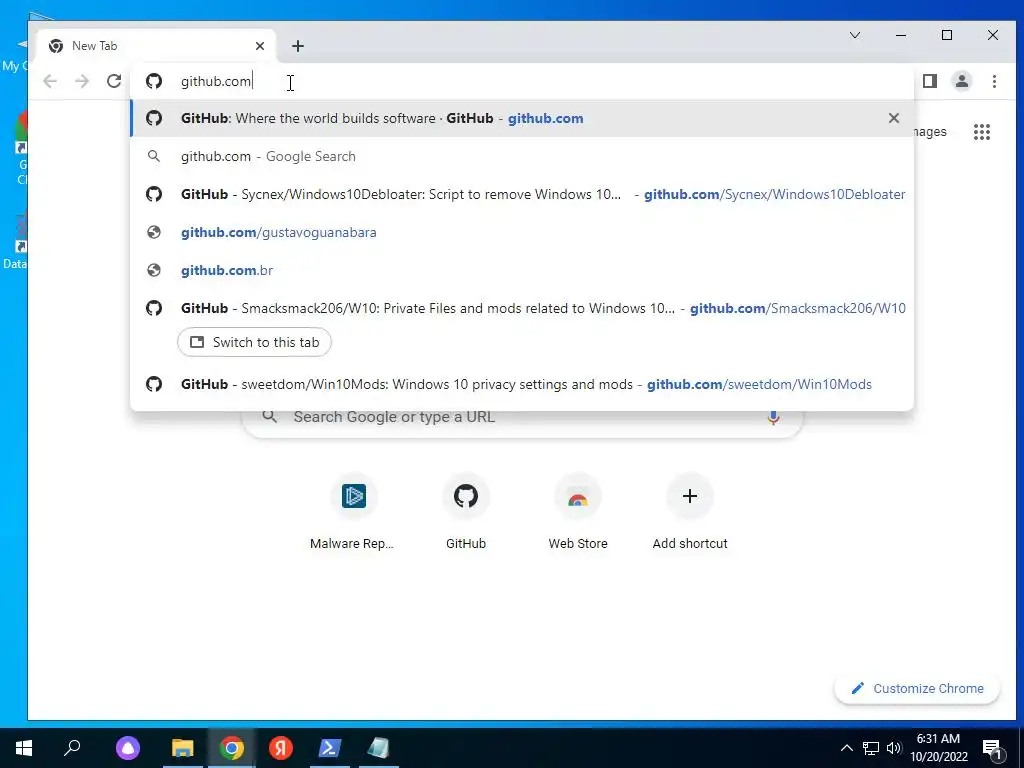This screenshot has width=1024, height=768.
Task: Click the Switch to this tab button
Action: pos(254,342)
